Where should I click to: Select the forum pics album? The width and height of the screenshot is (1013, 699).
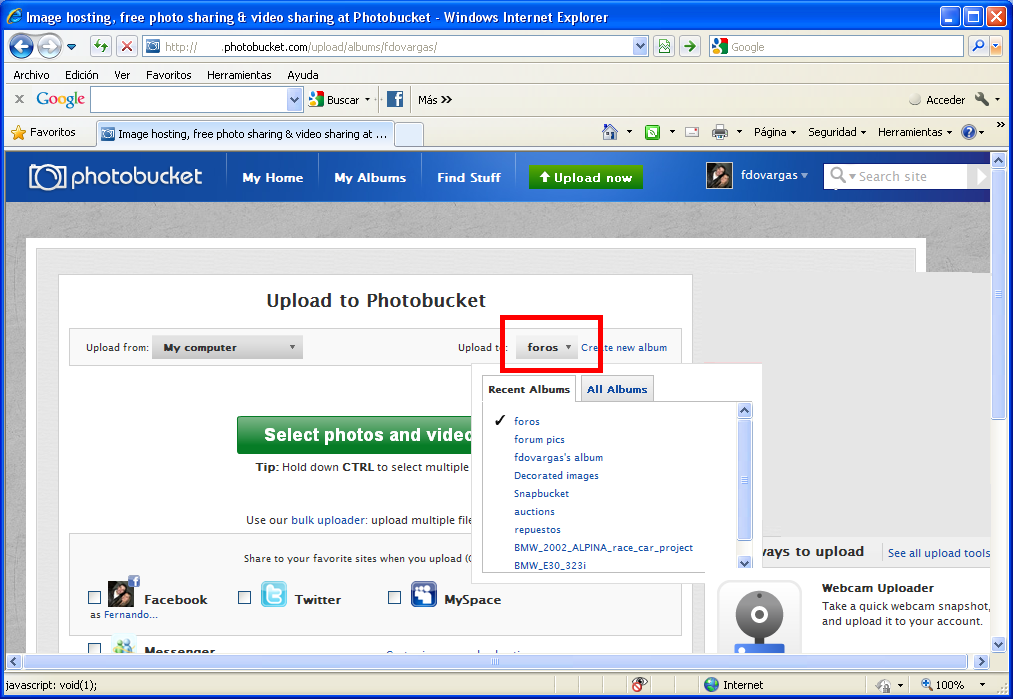pyautogui.click(x=539, y=439)
